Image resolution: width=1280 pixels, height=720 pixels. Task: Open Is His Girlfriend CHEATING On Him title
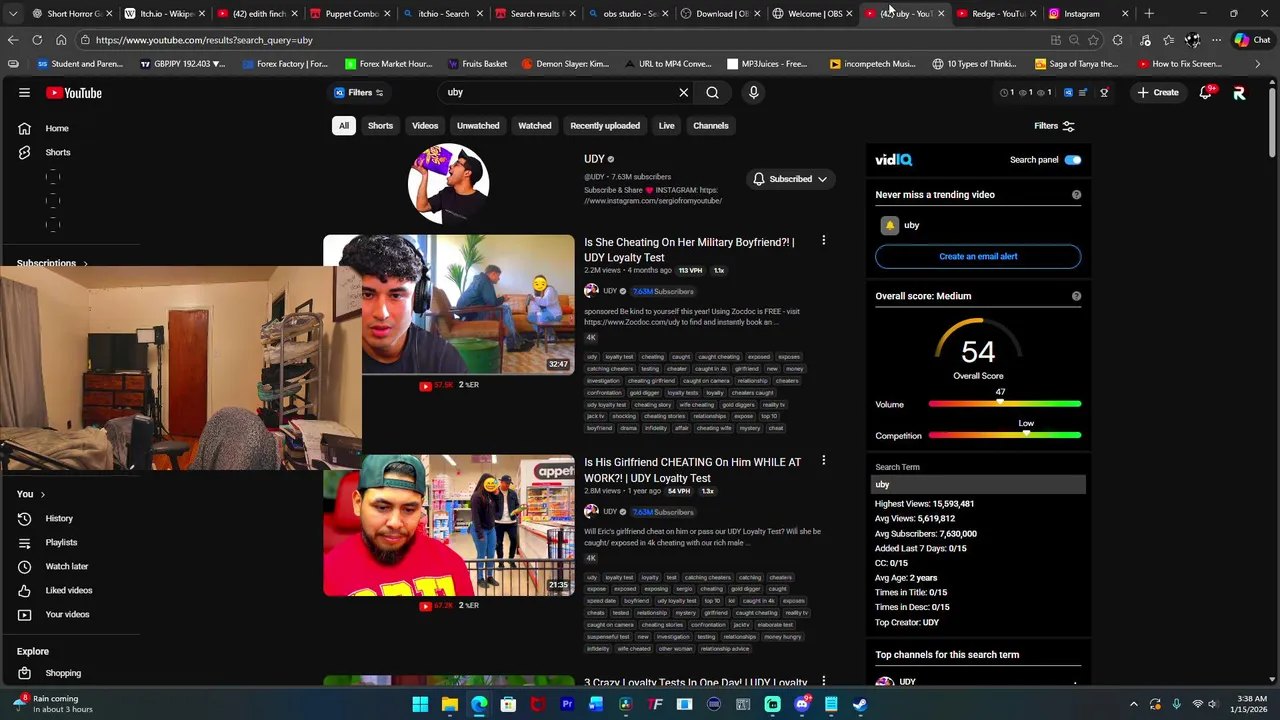coord(692,470)
